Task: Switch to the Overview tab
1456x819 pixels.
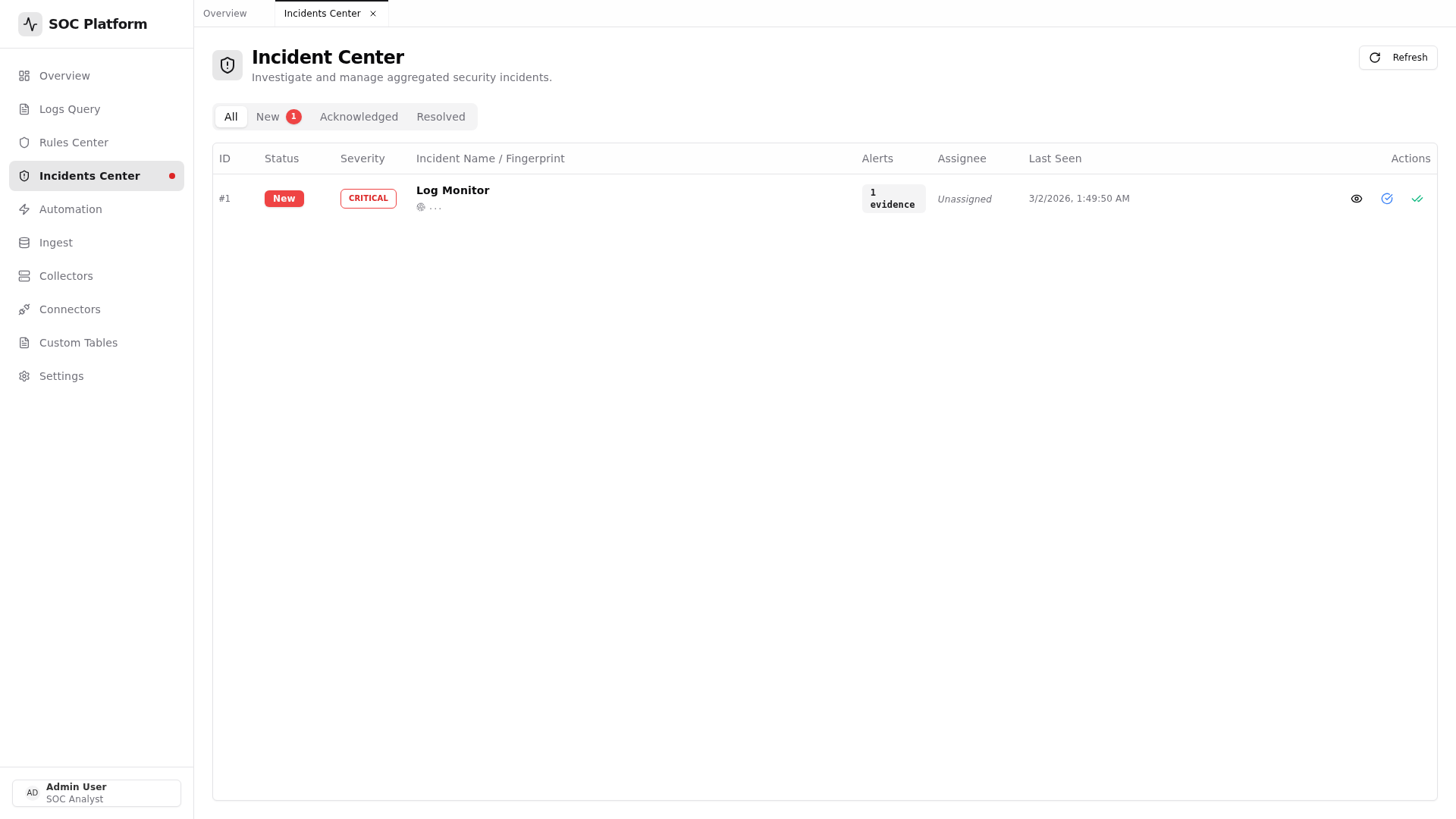Action: click(x=224, y=14)
